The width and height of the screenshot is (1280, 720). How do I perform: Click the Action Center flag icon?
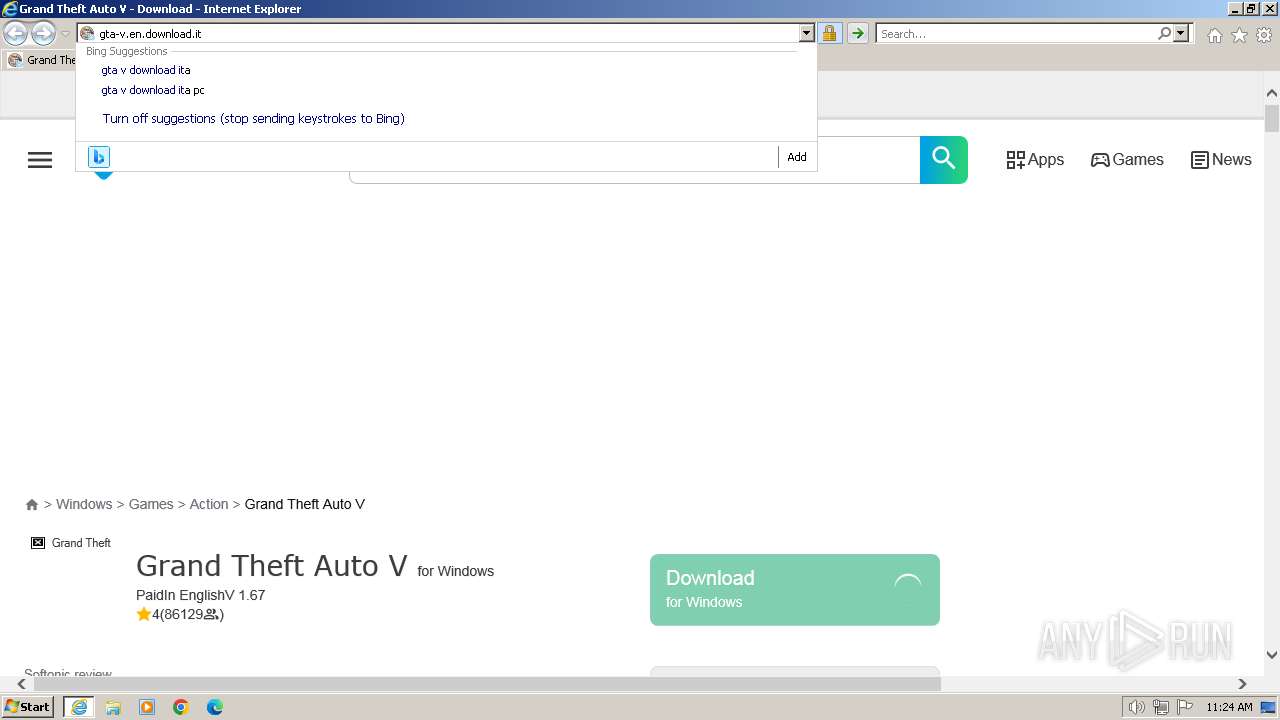(x=1185, y=708)
